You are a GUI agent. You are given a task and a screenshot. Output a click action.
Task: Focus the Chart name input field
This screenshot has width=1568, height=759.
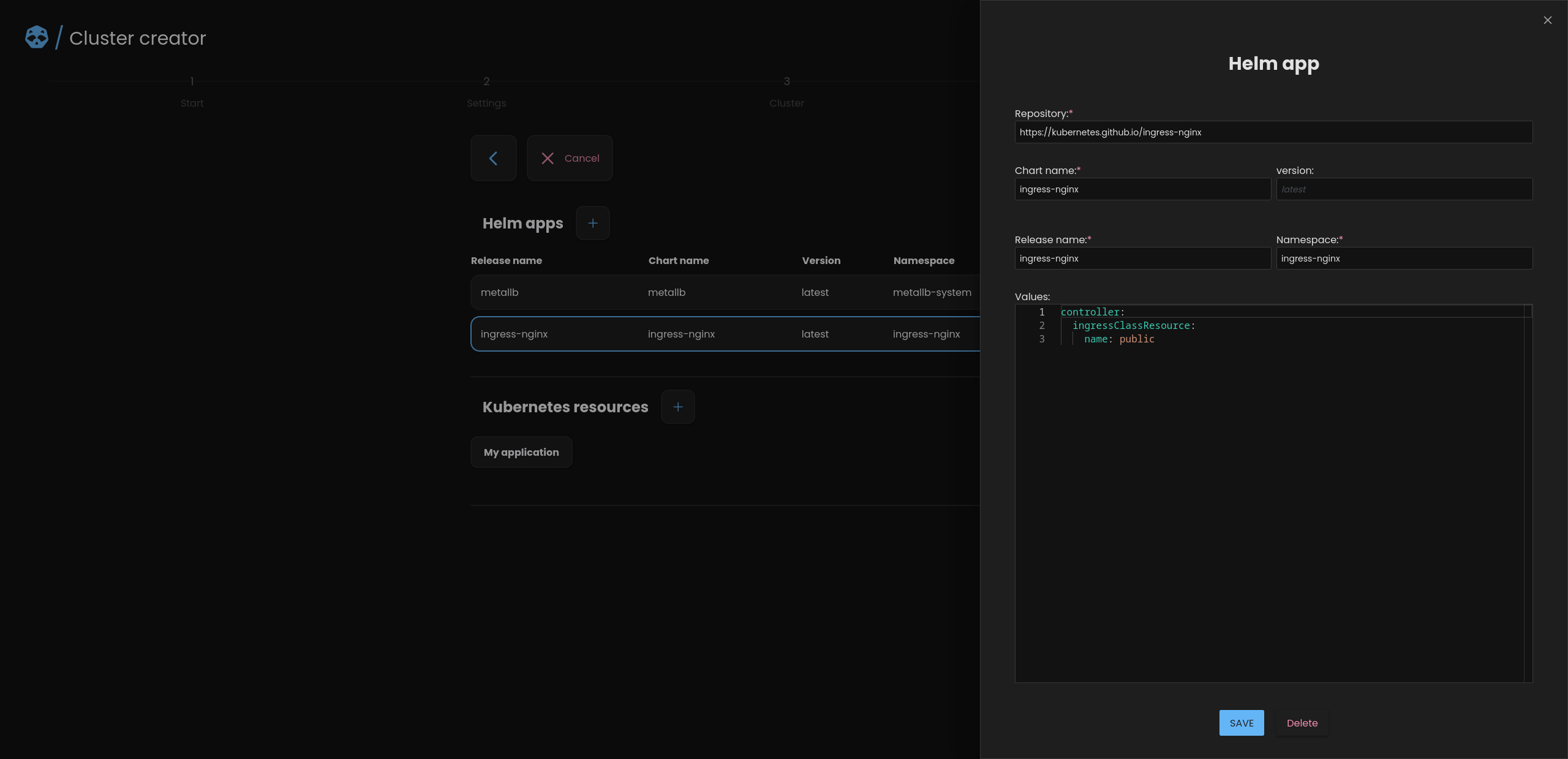coord(1142,189)
